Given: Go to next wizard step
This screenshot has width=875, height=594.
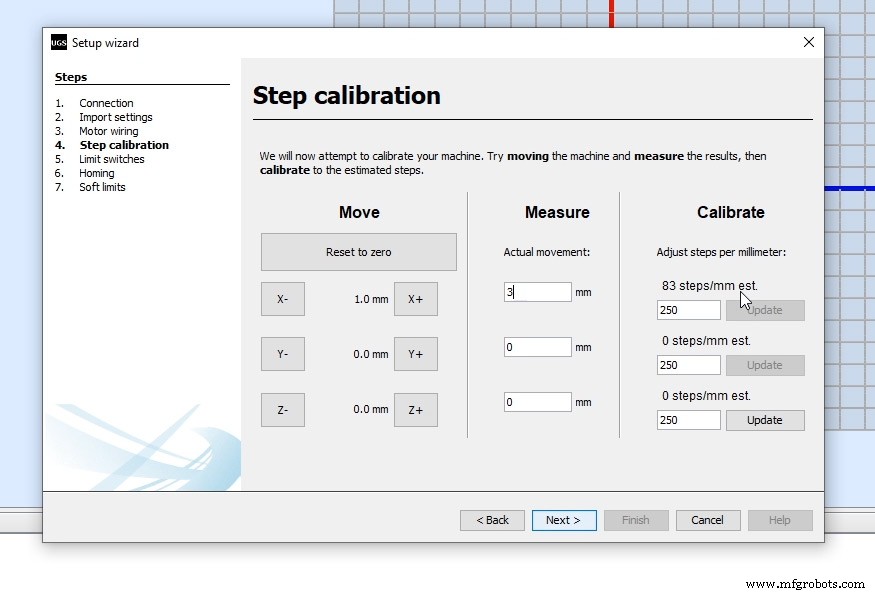Looking at the screenshot, I should [x=564, y=520].
